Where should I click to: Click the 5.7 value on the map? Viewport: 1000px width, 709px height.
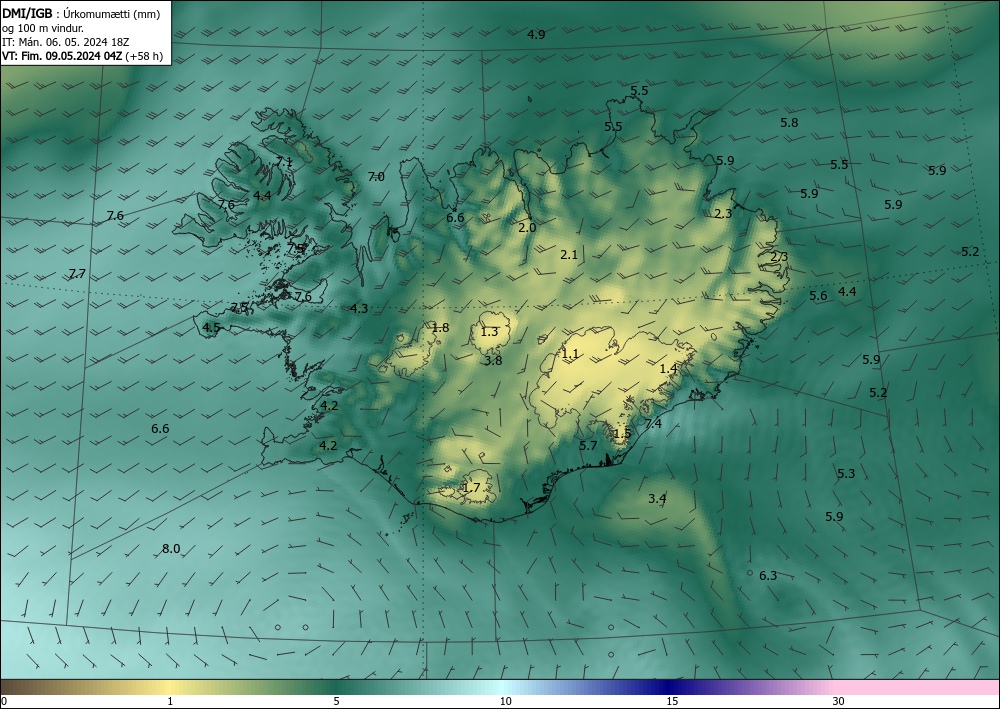tap(588, 445)
